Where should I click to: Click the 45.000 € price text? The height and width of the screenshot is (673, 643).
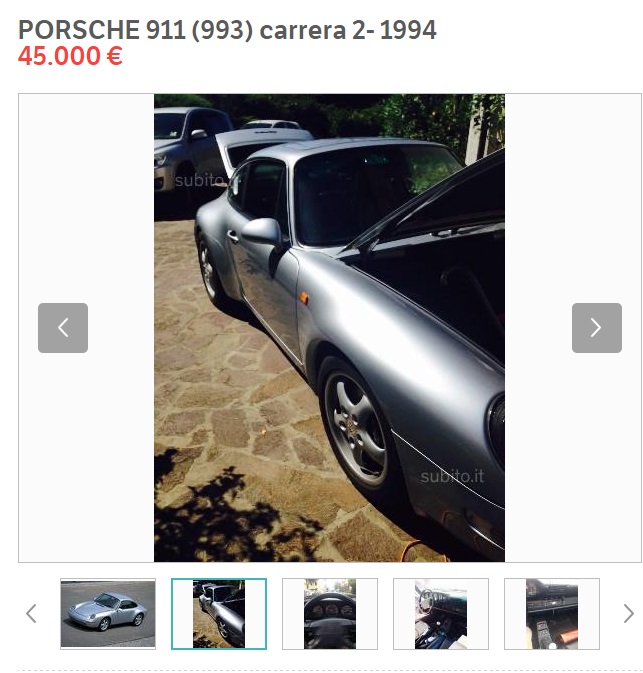(x=70, y=56)
